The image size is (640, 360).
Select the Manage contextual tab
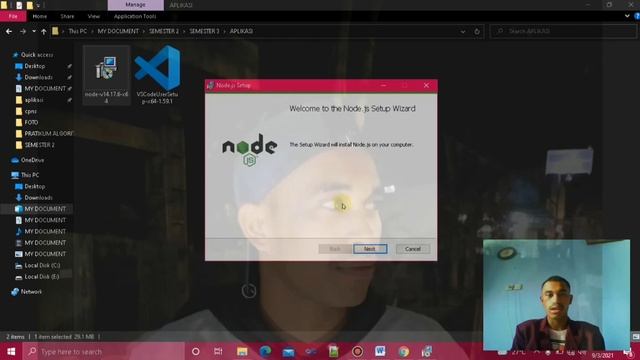[x=136, y=5]
